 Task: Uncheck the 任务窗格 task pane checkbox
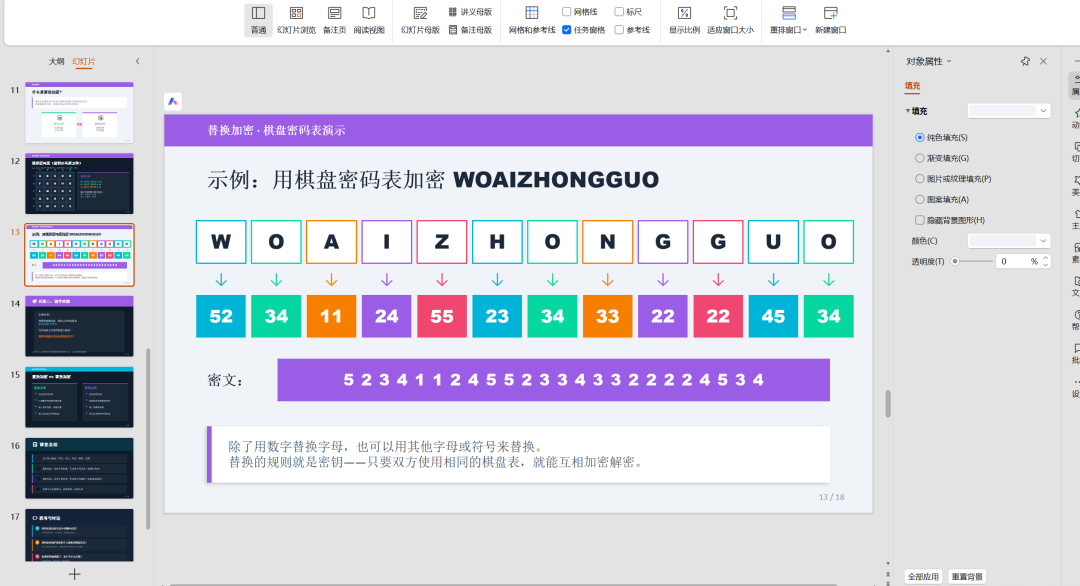pyautogui.click(x=566, y=30)
